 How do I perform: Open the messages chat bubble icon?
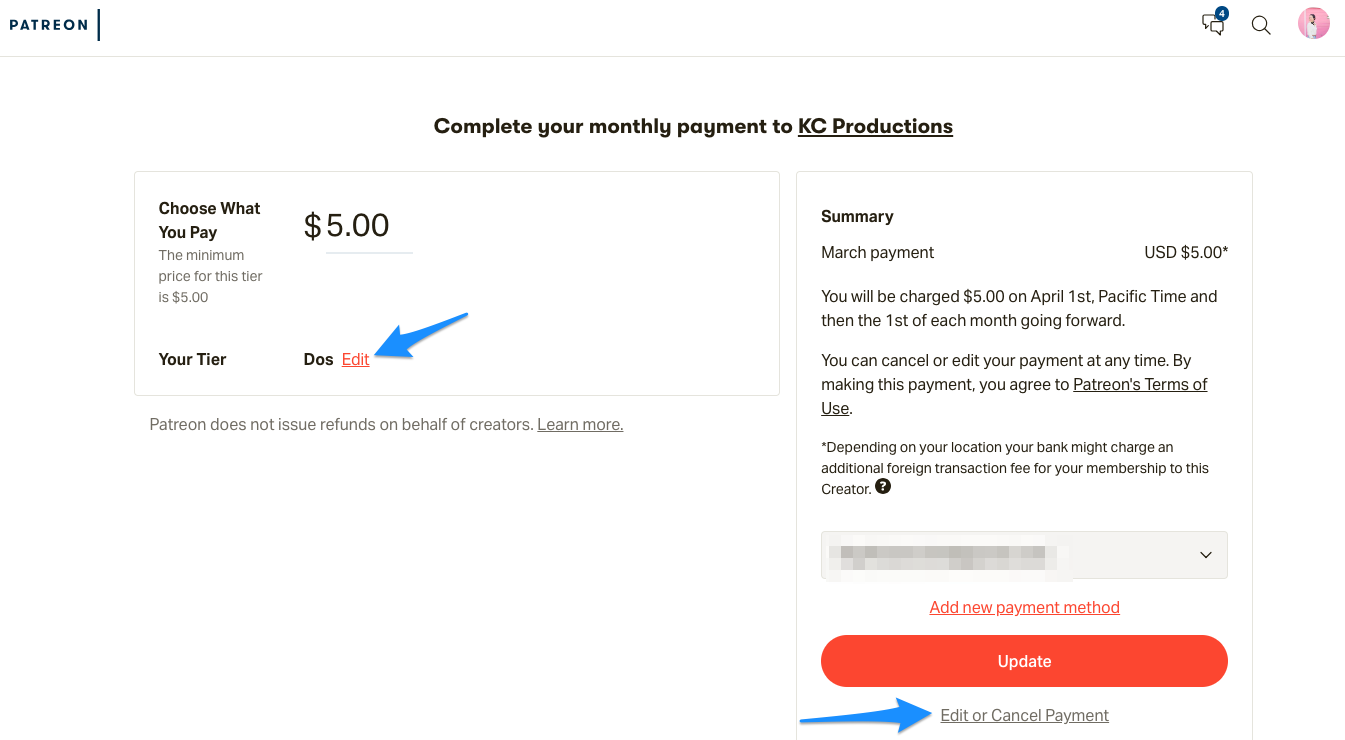click(x=1212, y=26)
